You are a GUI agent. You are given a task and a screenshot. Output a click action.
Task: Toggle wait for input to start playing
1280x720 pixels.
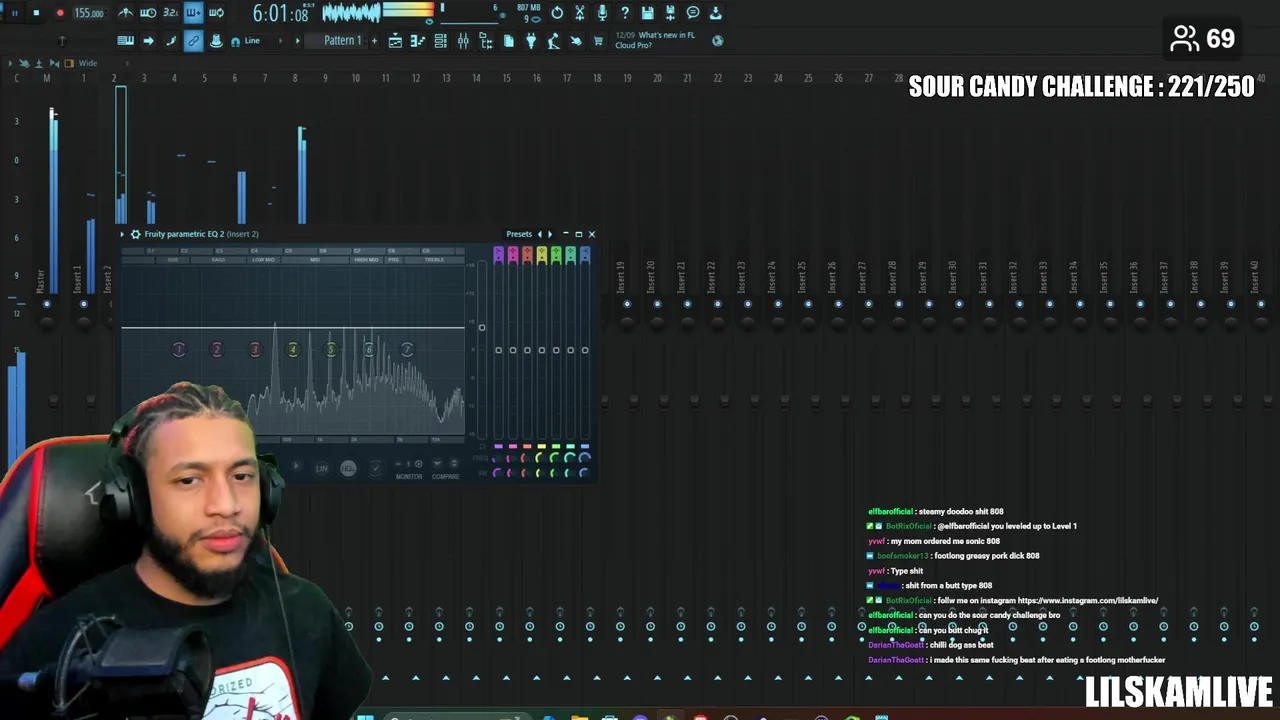148,13
